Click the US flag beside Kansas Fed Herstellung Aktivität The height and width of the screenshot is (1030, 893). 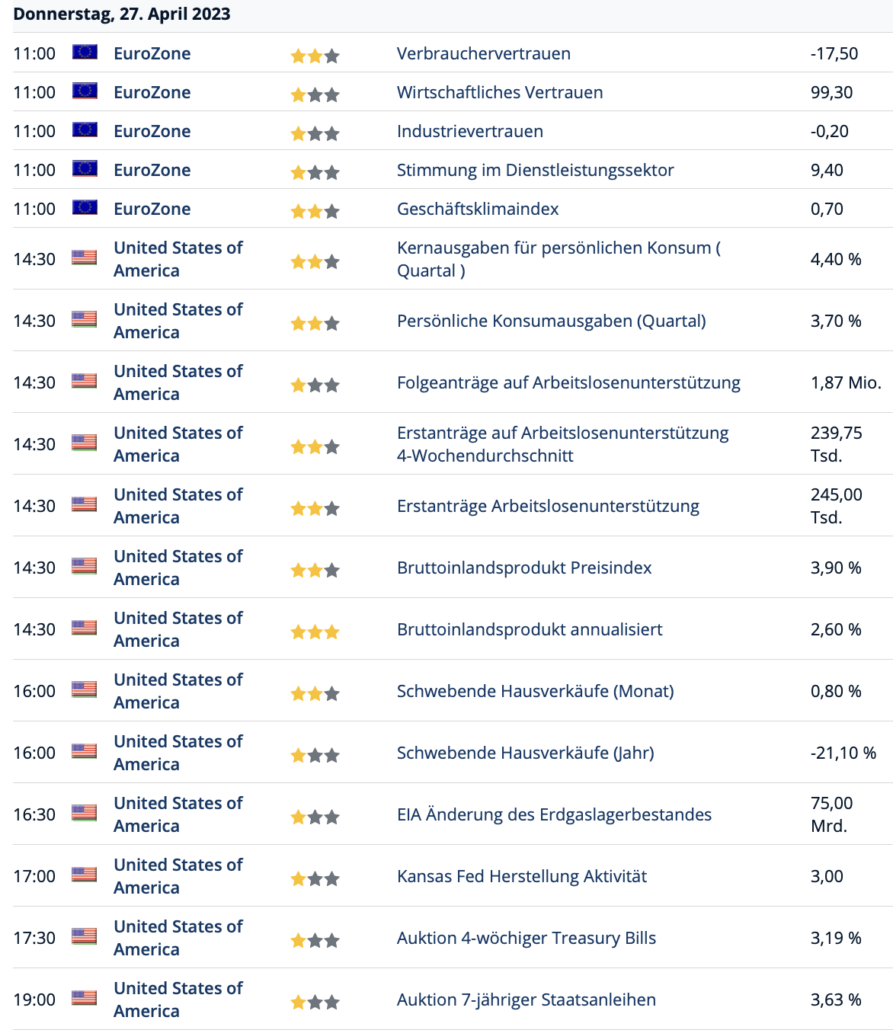point(84,875)
